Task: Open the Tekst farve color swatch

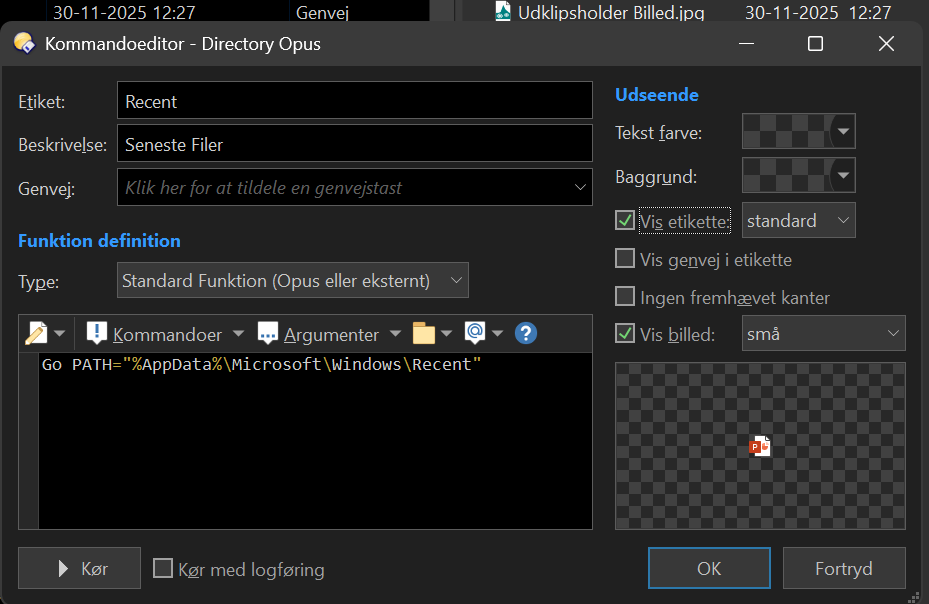Action: (798, 132)
